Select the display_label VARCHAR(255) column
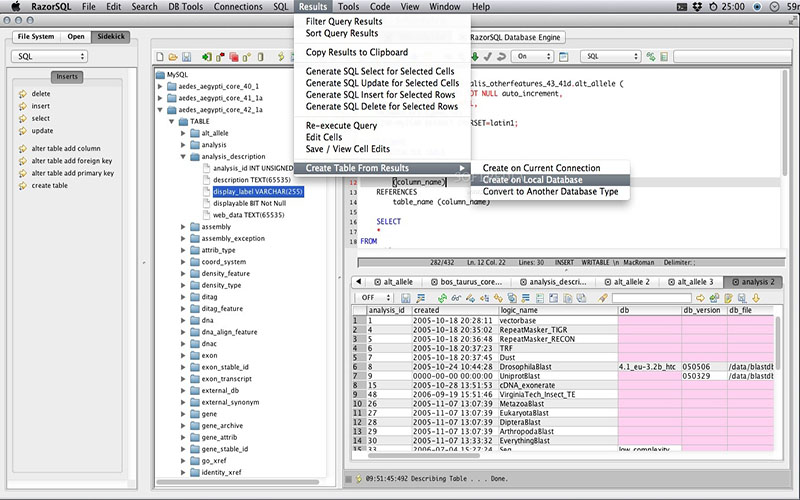 click(258, 192)
